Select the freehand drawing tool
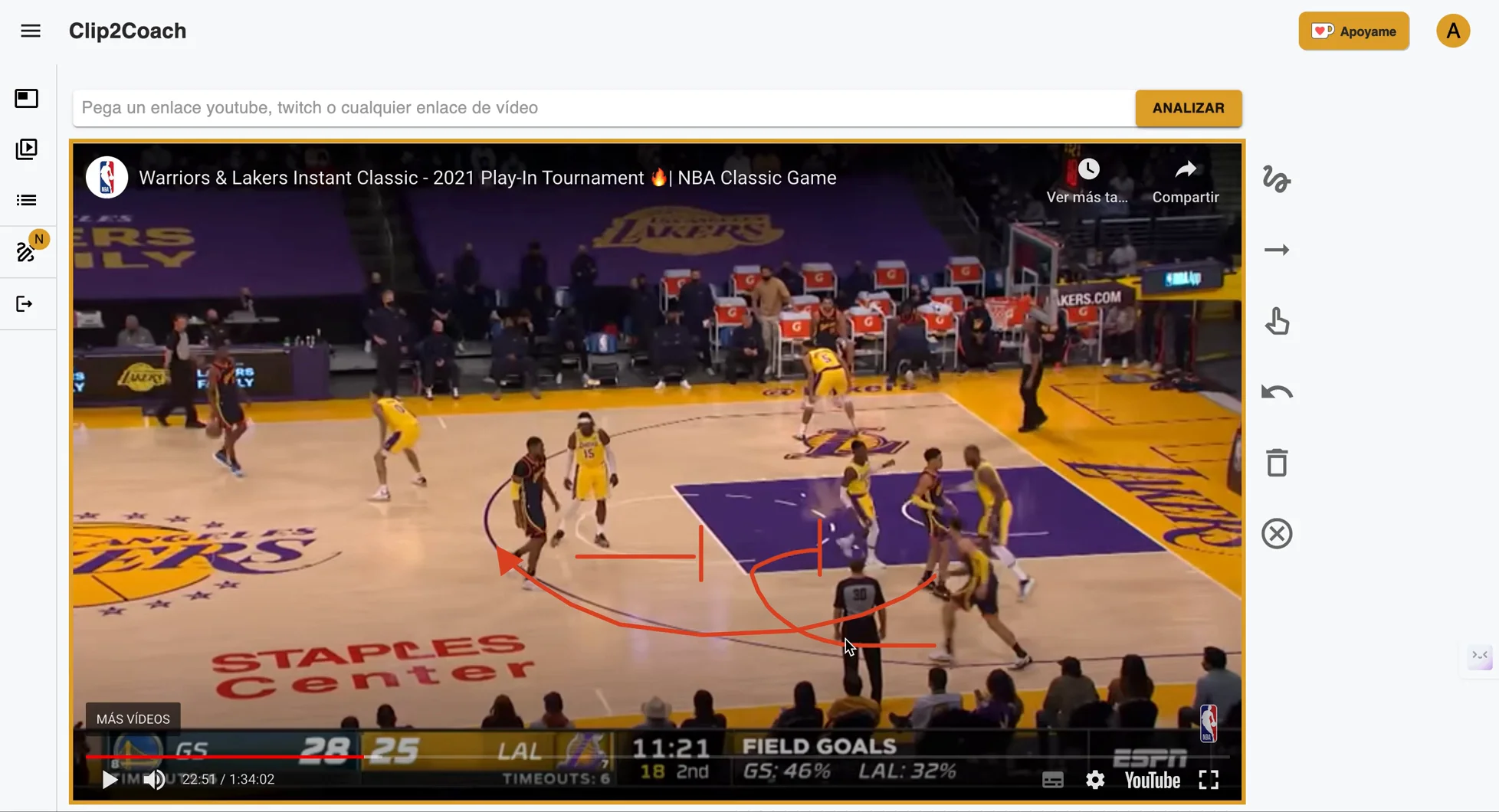1499x812 pixels. coord(1277,181)
